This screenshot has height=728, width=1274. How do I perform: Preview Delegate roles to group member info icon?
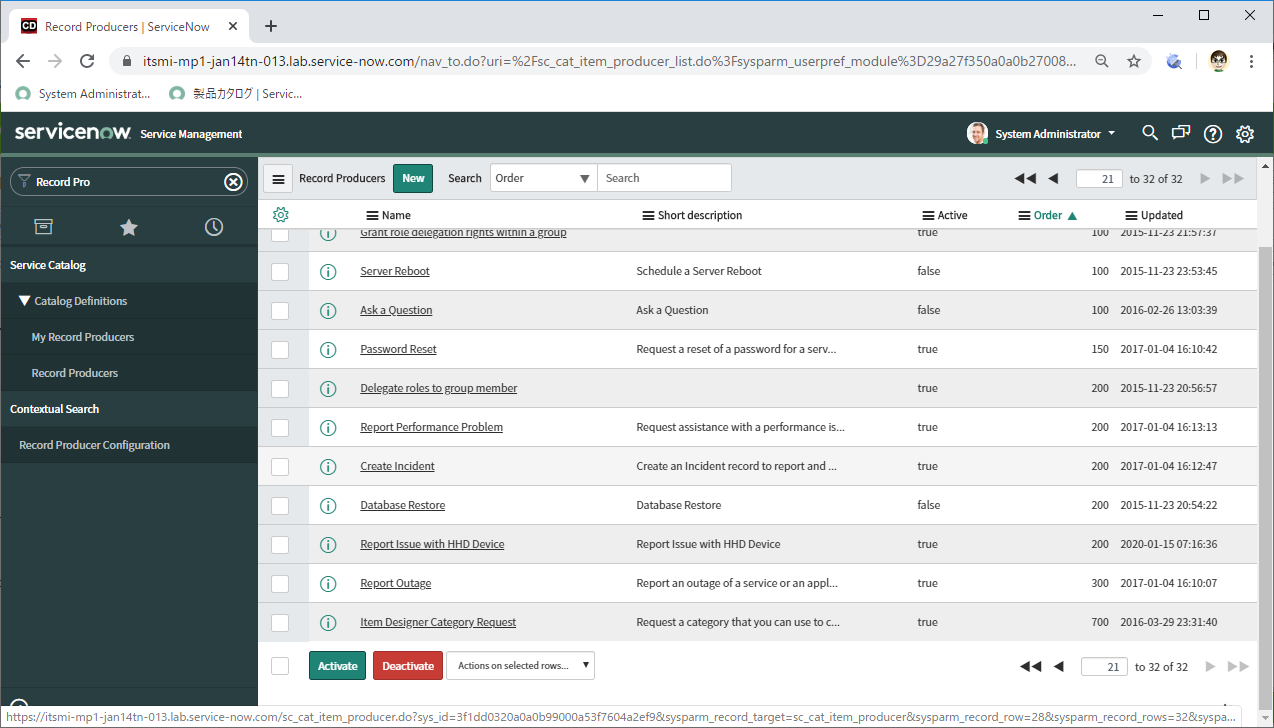point(327,388)
